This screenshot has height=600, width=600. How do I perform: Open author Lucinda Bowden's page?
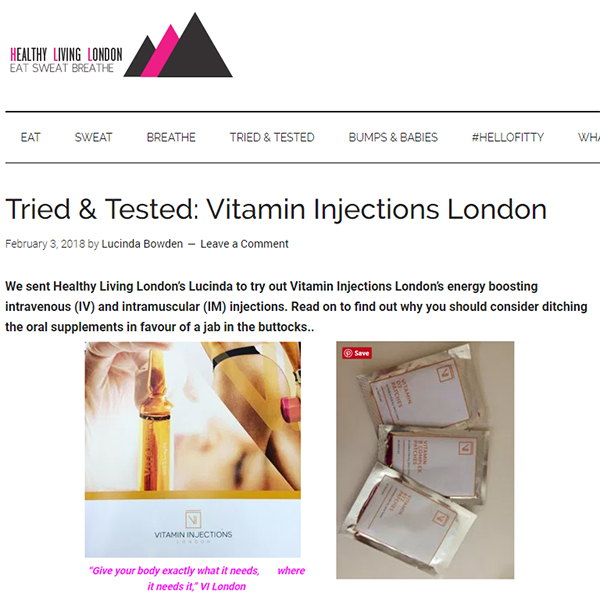pyautogui.click(x=142, y=244)
